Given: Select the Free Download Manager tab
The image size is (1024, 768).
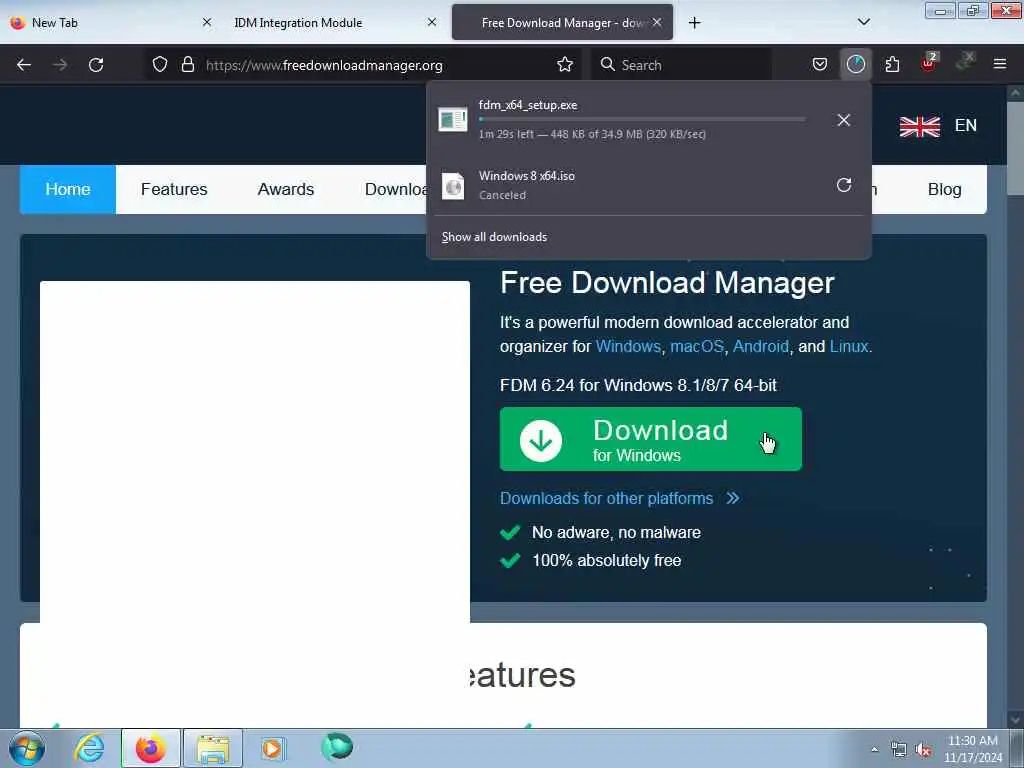Looking at the screenshot, I should [x=562, y=22].
